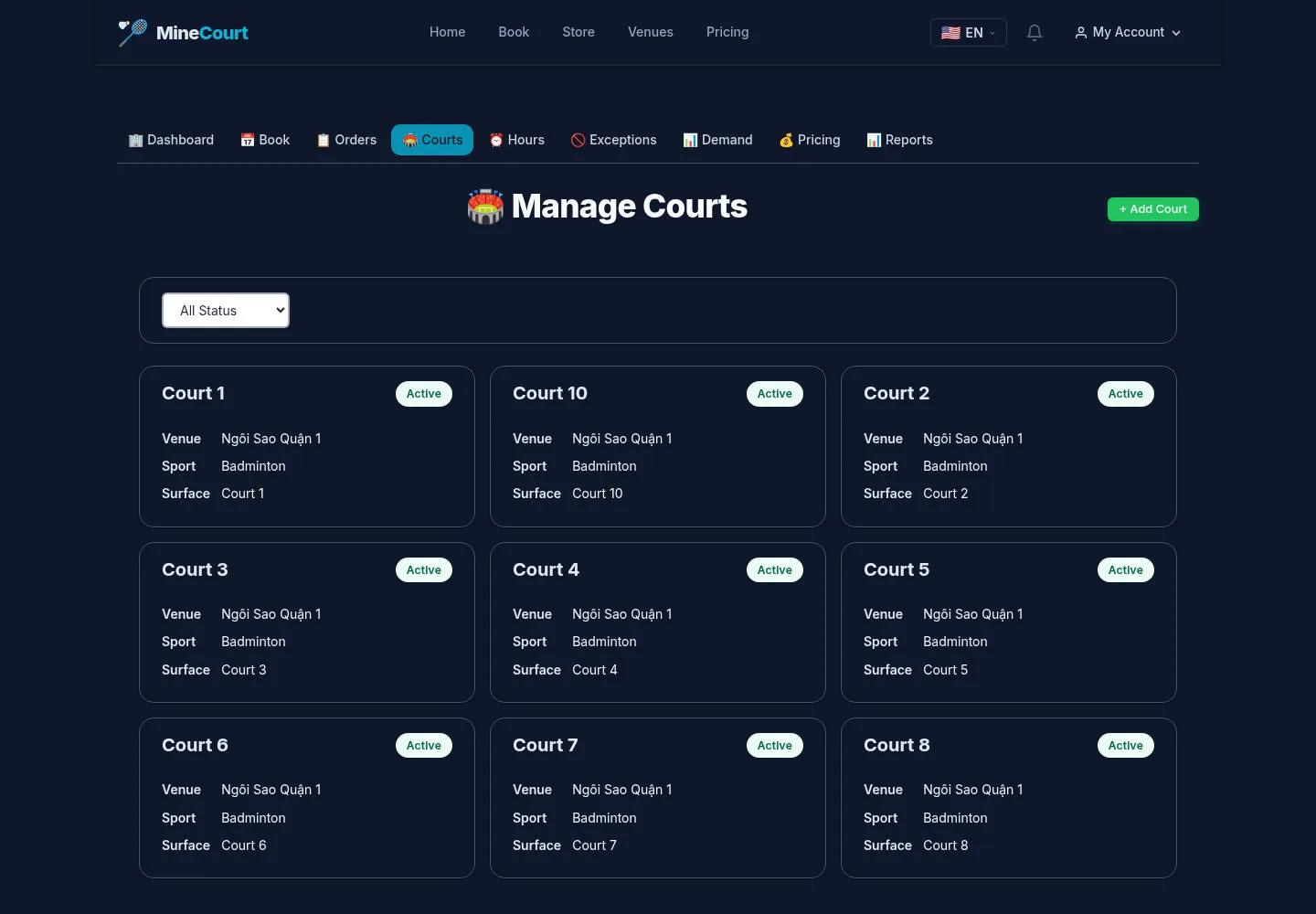Open the All Status filter dropdown
This screenshot has width=1316, height=914.
click(x=226, y=311)
